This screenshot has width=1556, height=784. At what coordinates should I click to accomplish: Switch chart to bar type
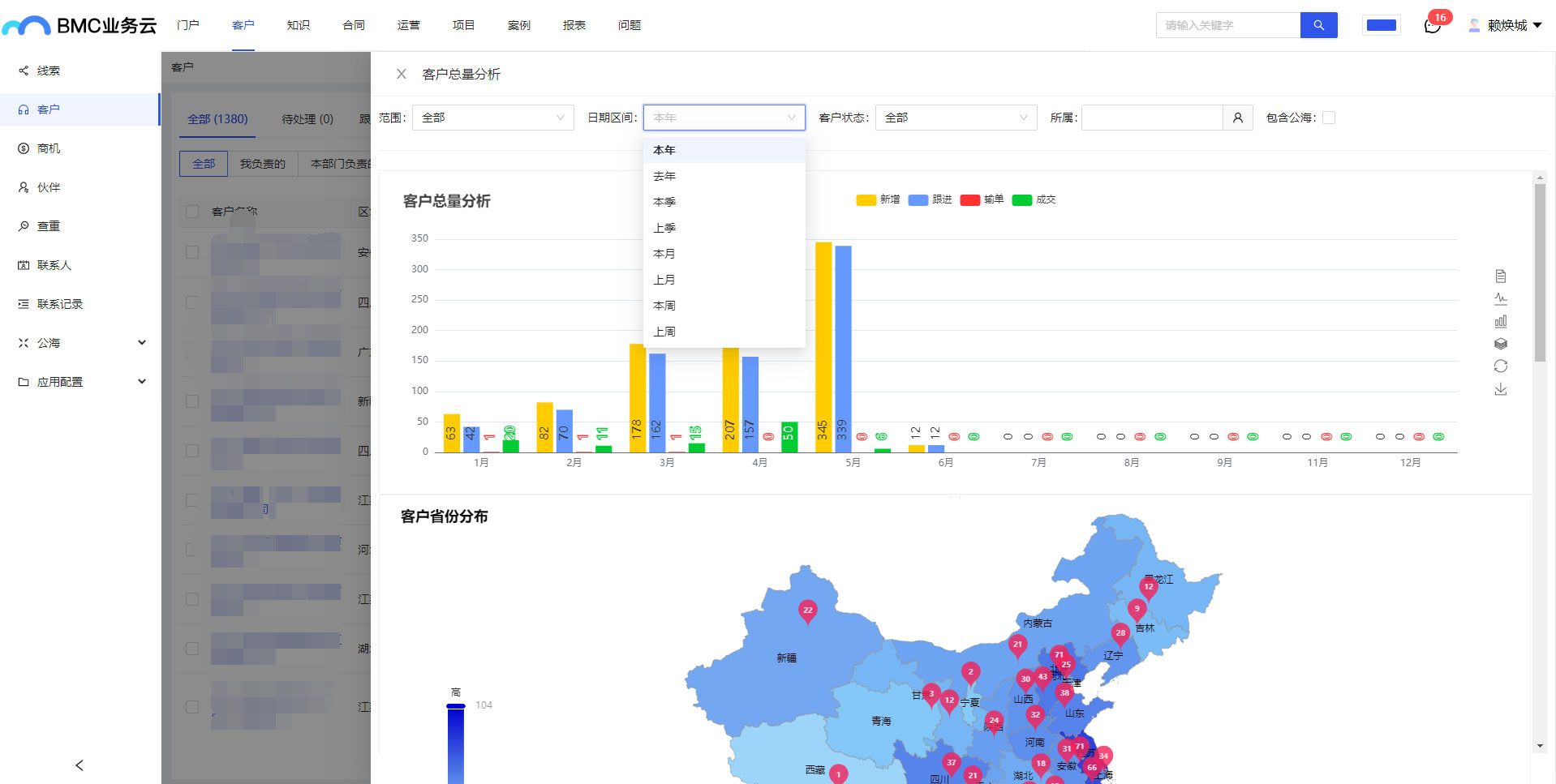tap(1501, 321)
